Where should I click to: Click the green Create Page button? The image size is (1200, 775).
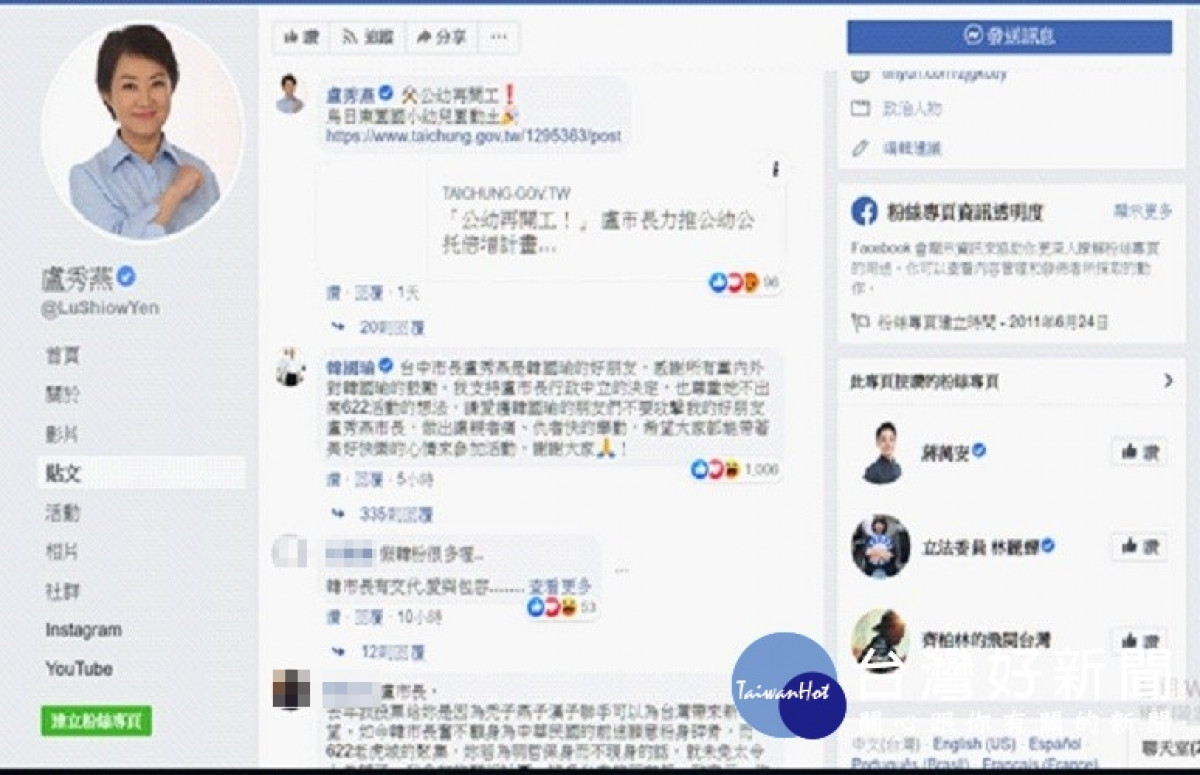coord(96,721)
